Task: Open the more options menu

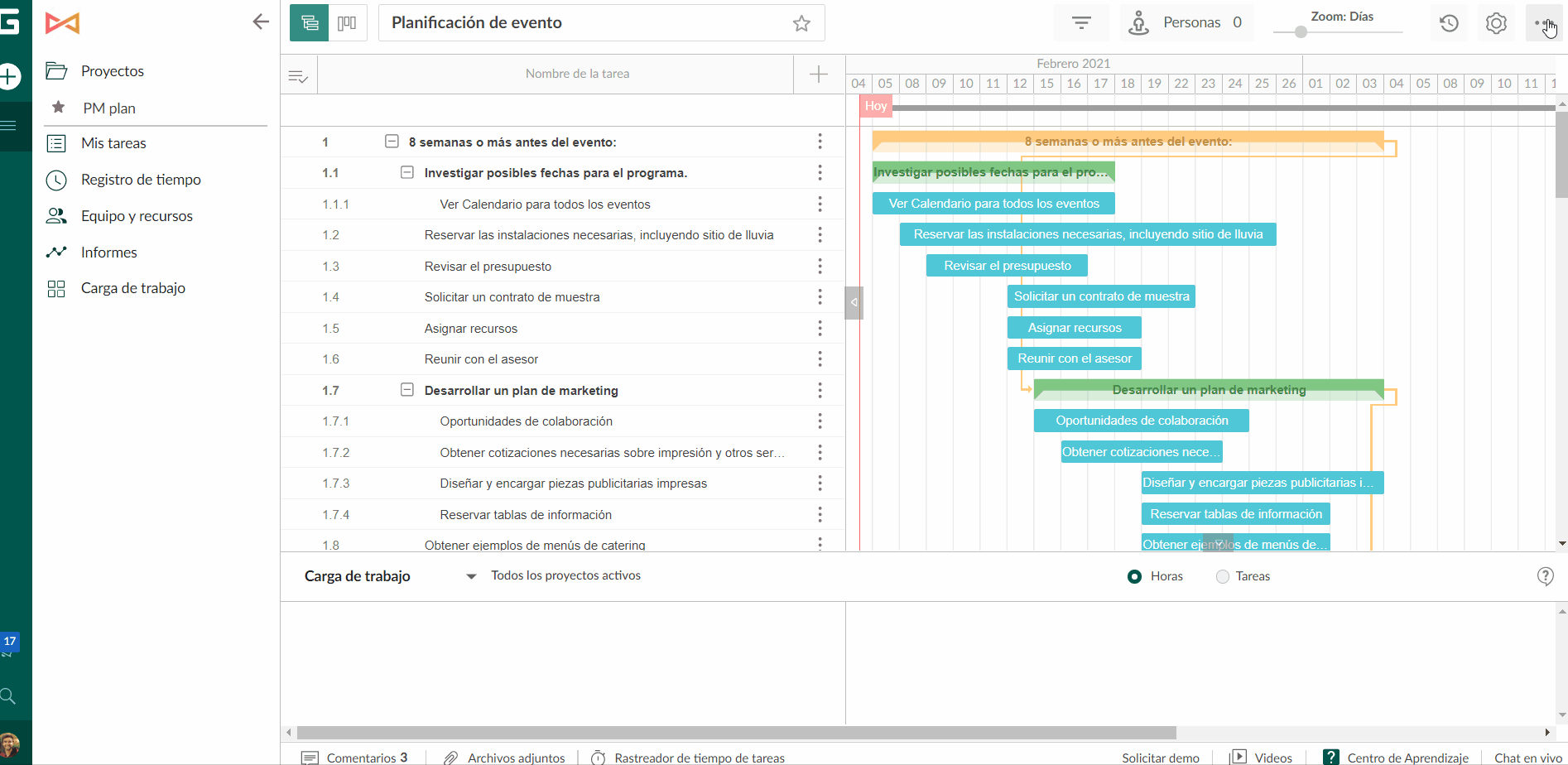Action: pos(1543,22)
